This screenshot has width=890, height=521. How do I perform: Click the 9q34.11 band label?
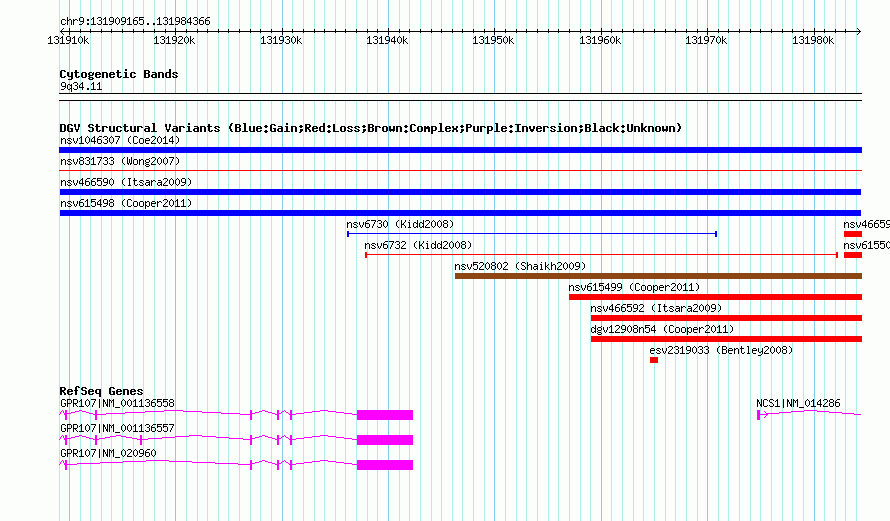(x=81, y=86)
